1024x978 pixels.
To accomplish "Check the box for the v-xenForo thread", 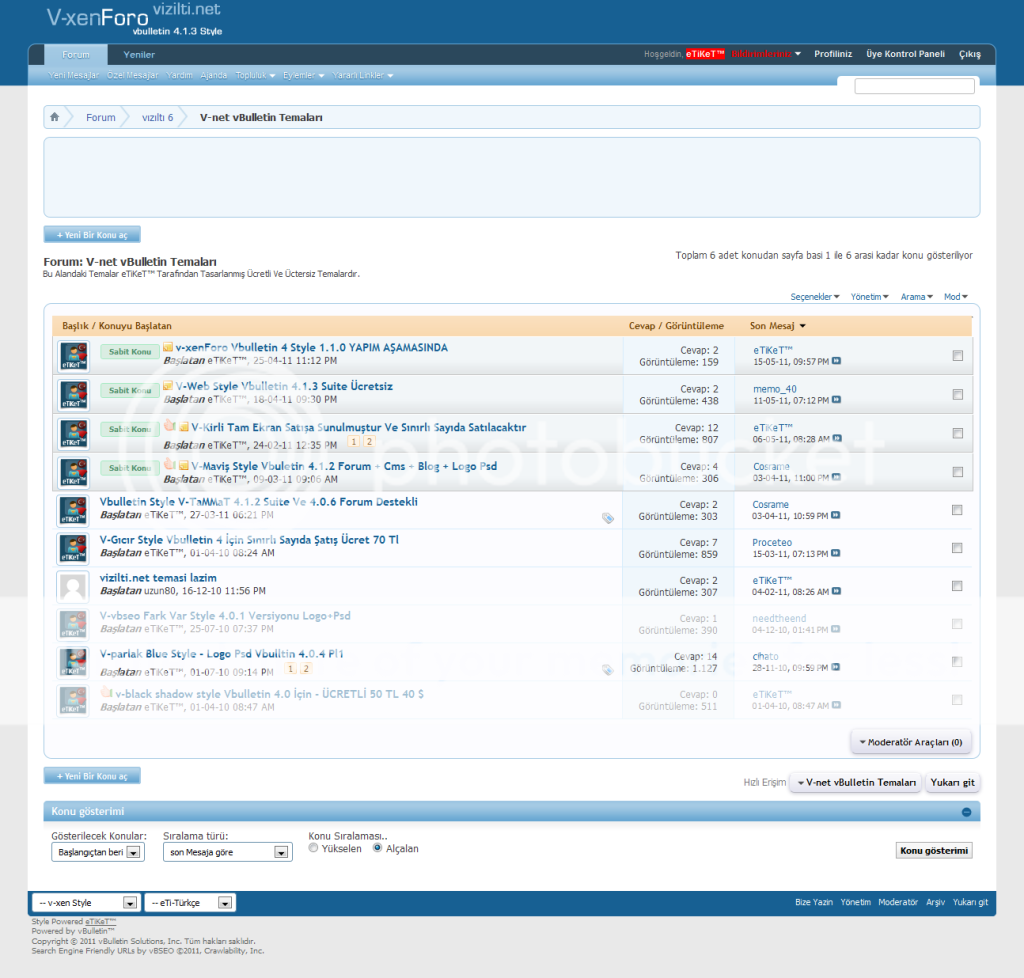I will point(957,356).
